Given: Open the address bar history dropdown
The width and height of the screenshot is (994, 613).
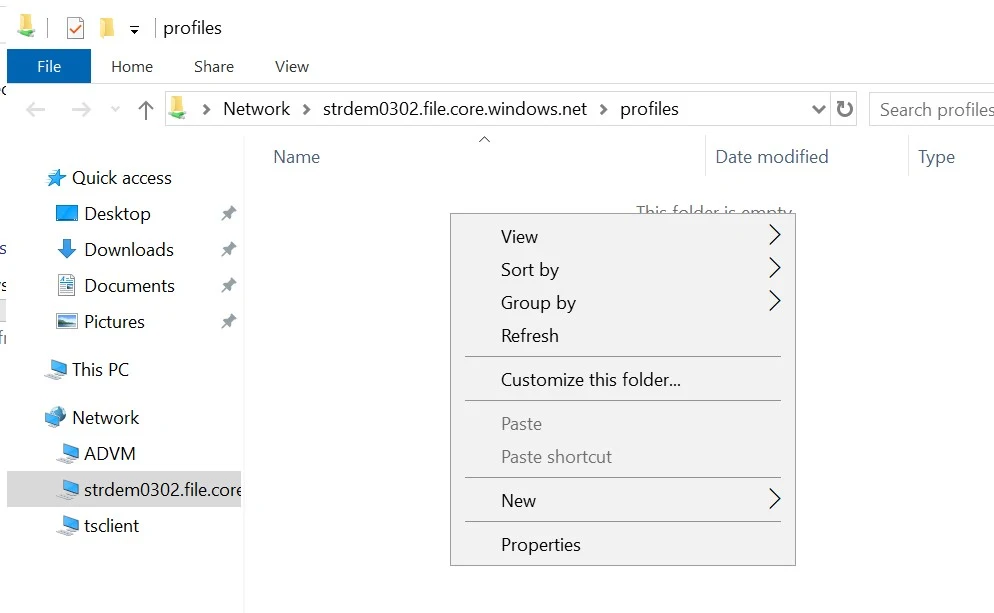Looking at the screenshot, I should coord(818,109).
